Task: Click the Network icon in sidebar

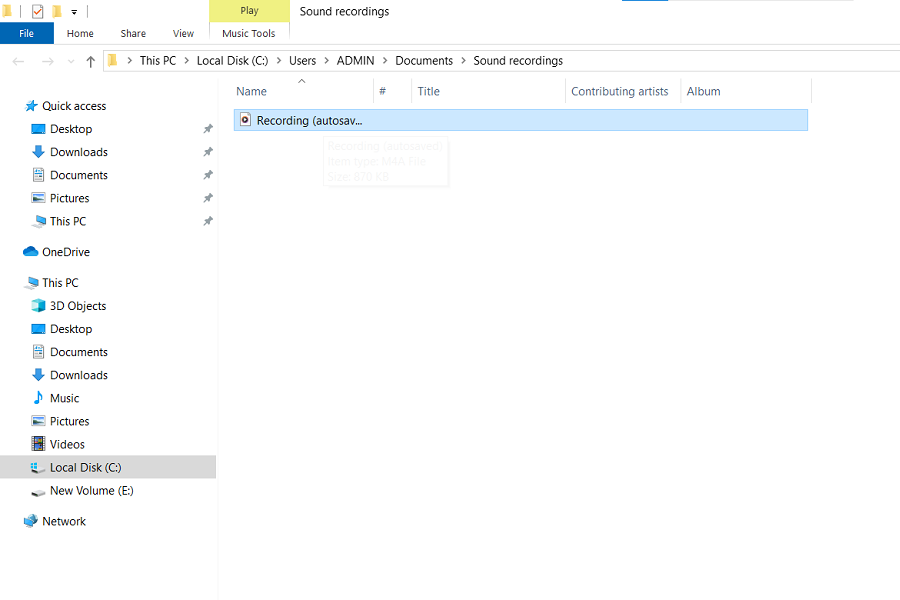Action: click(x=30, y=521)
